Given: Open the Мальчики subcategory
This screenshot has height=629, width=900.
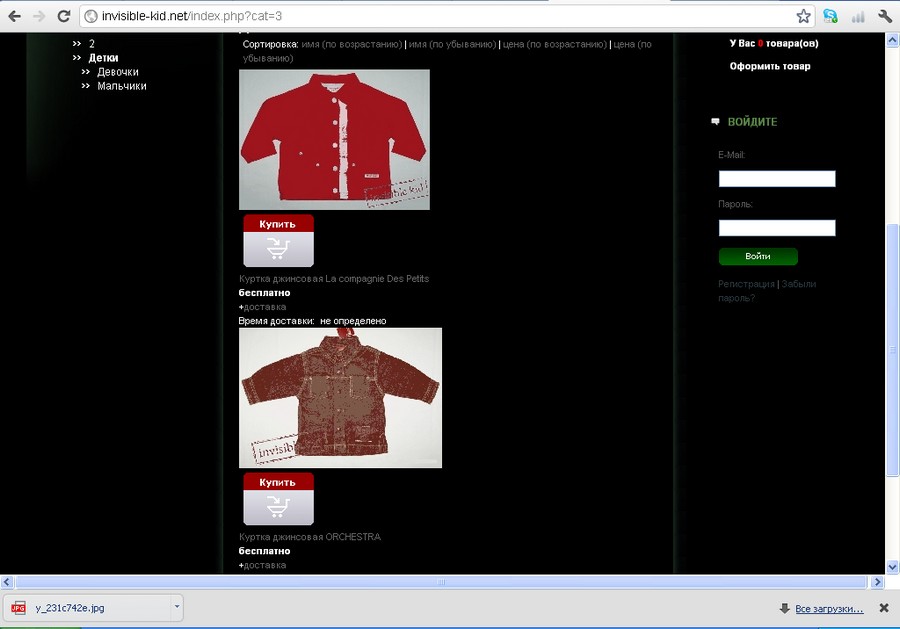Looking at the screenshot, I should (122, 86).
